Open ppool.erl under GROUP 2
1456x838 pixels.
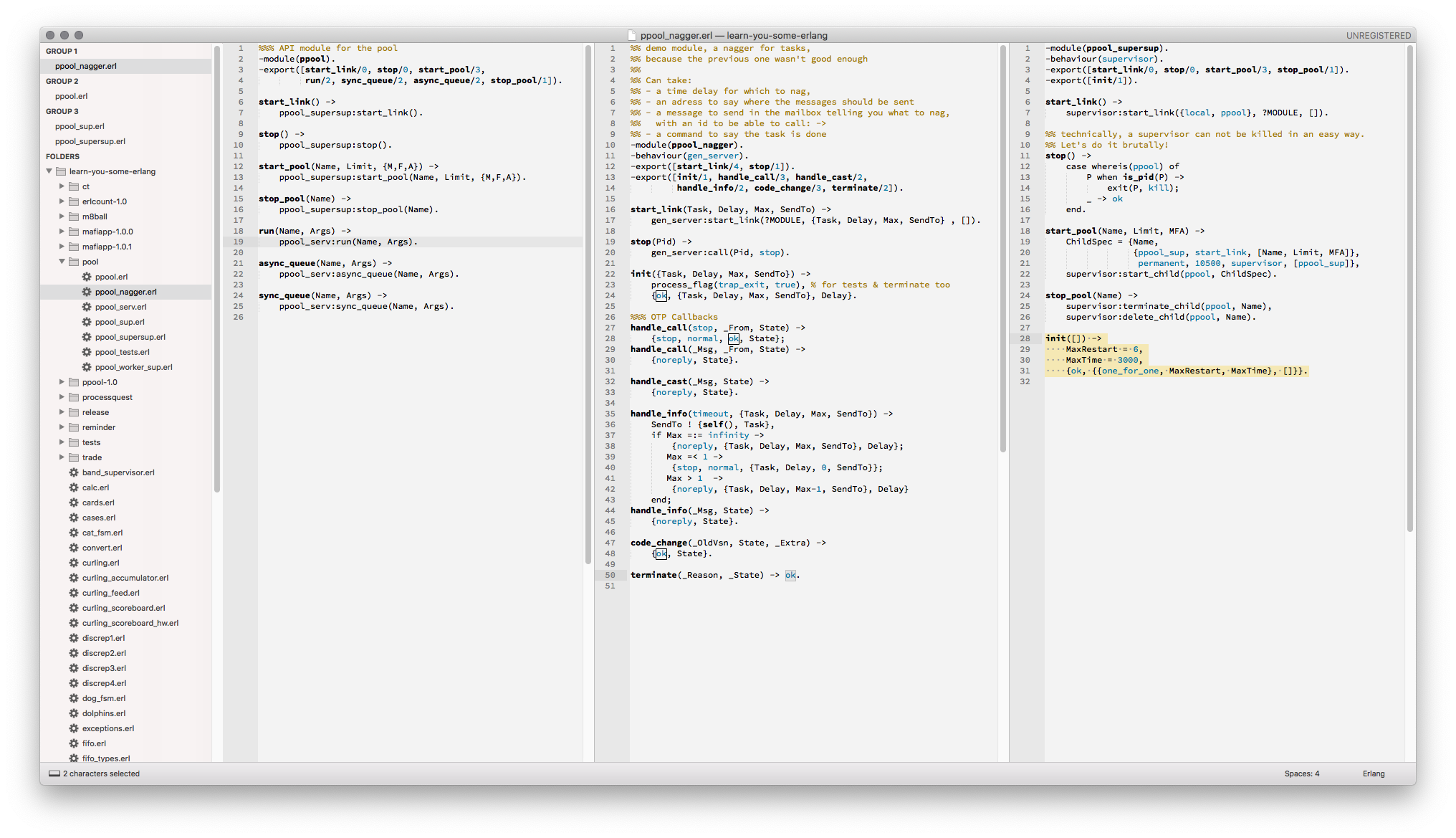[72, 96]
